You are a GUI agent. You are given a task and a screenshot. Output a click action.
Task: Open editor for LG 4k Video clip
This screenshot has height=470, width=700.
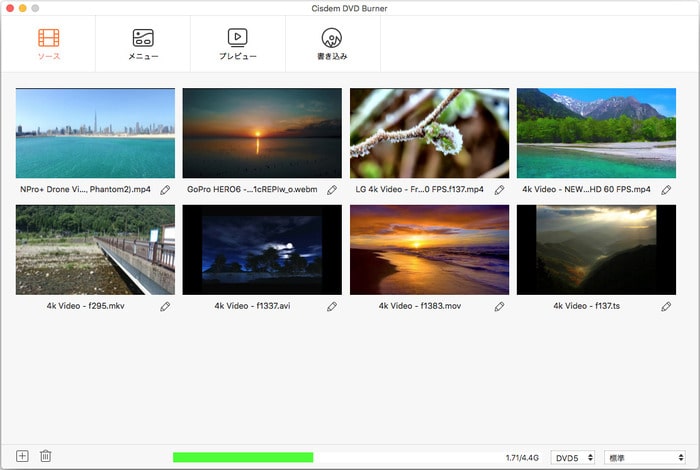[499, 189]
